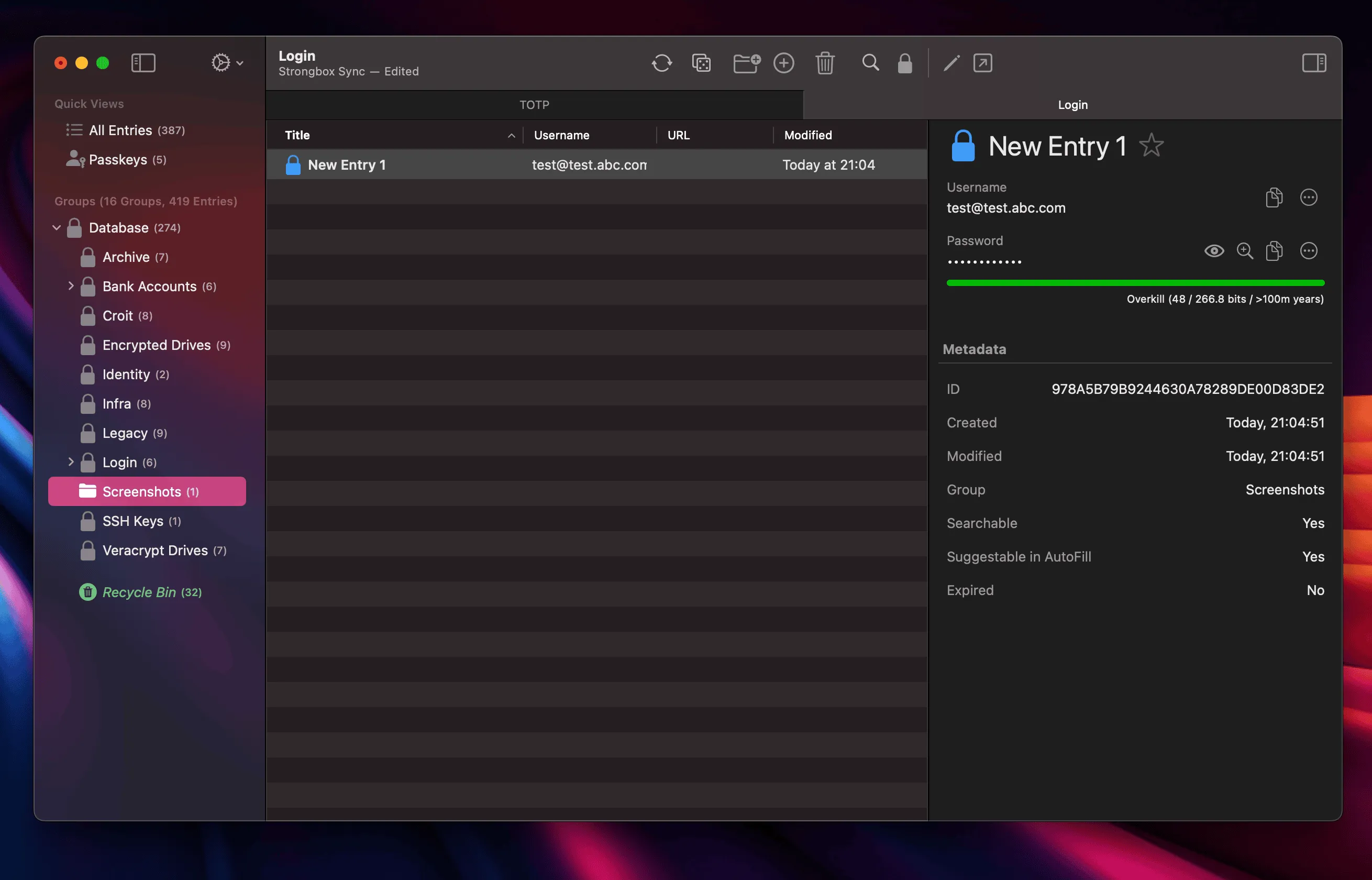1372x880 pixels.
Task: Copy username with copy icon
Action: pyautogui.click(x=1274, y=197)
